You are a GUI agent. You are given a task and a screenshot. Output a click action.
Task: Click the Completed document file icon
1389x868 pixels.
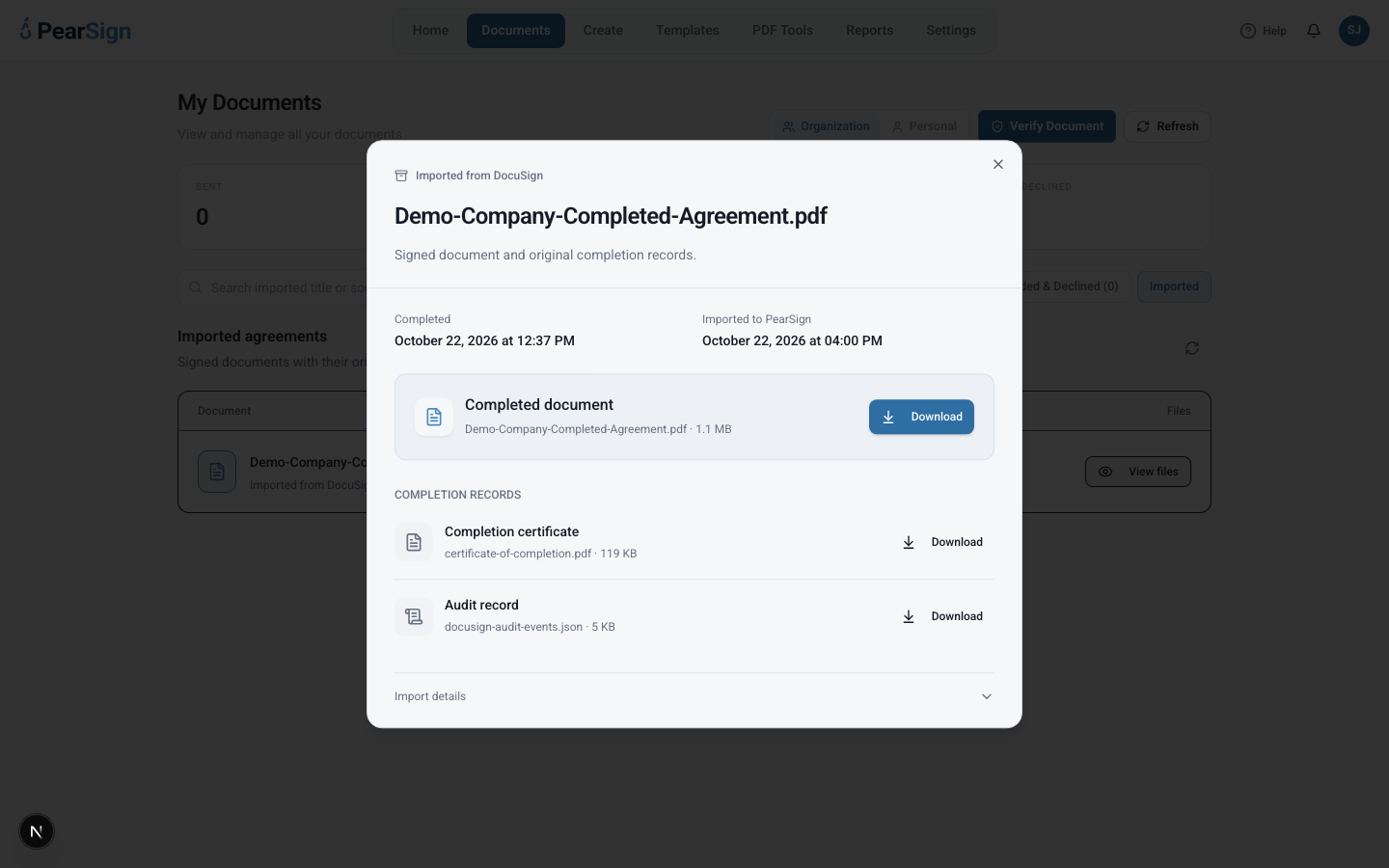click(434, 417)
